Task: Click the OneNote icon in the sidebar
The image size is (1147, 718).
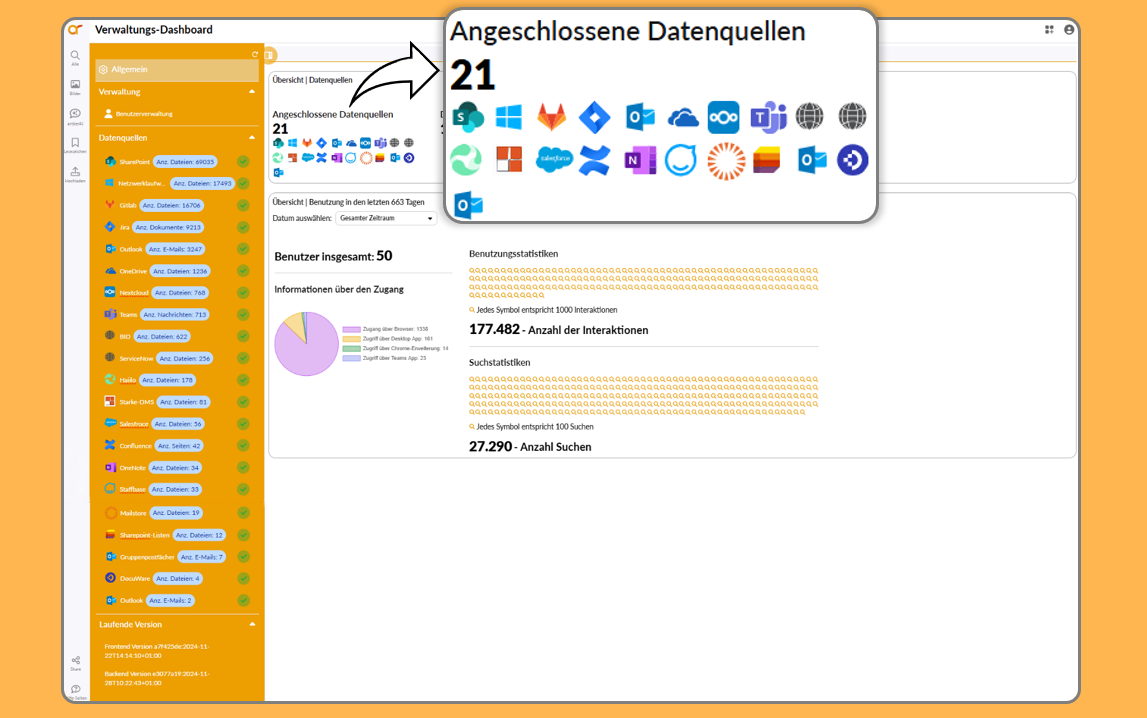Action: (x=110, y=467)
